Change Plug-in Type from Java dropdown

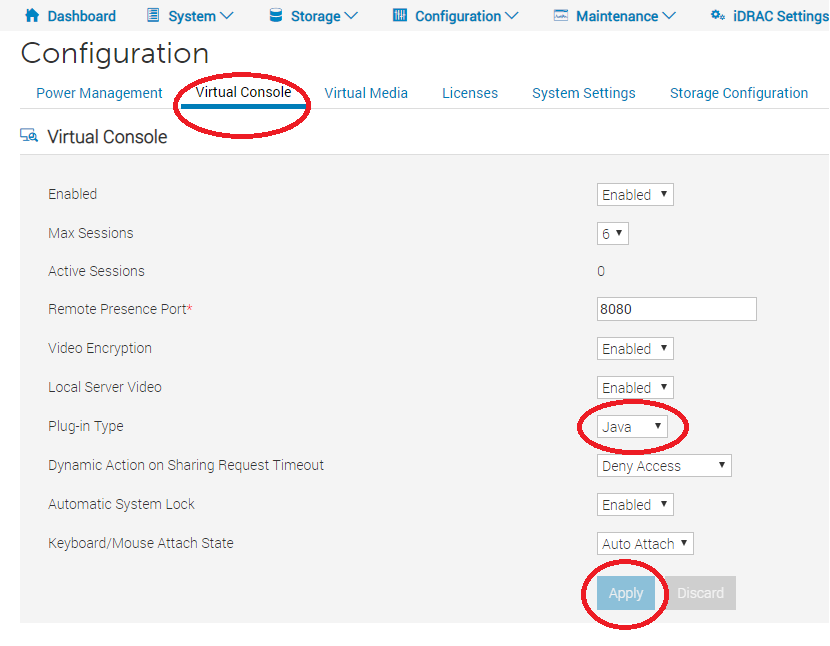[634, 426]
